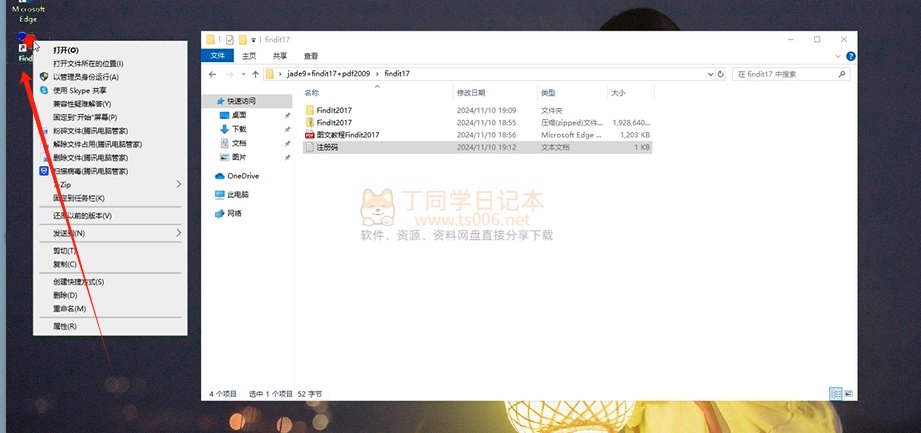This screenshot has width=921, height=433.
Task: Switch to details view layout icon
Action: pyautogui.click(x=835, y=394)
